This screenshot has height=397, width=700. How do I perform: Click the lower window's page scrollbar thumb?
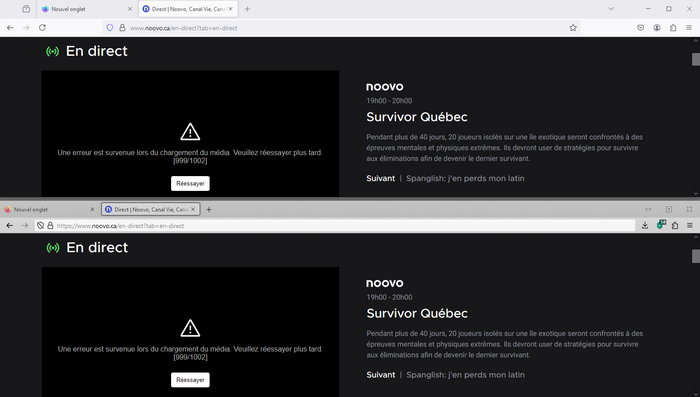696,256
